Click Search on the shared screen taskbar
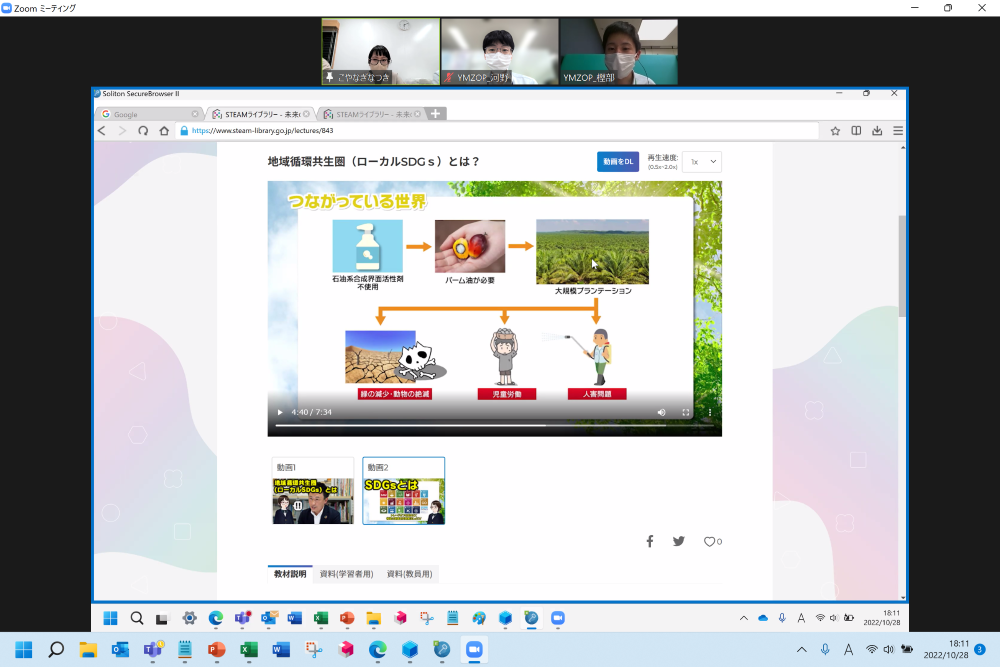 tap(136, 618)
